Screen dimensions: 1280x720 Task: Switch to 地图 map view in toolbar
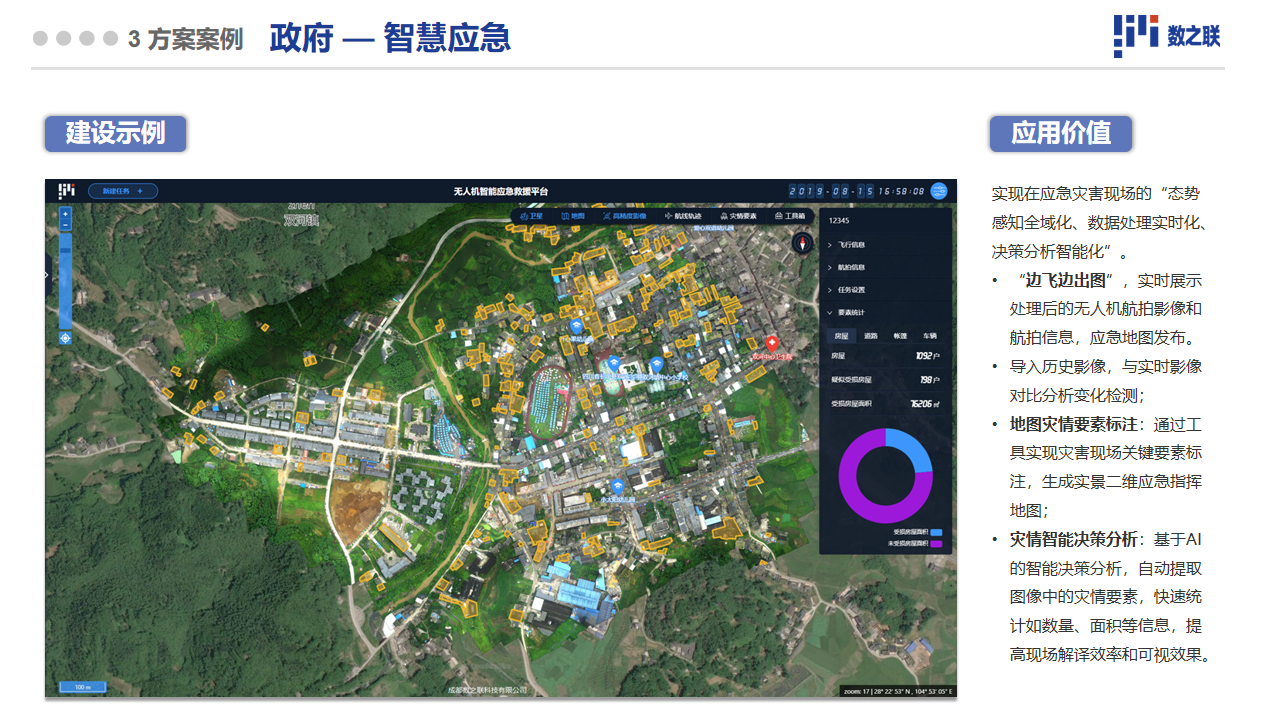(573, 216)
